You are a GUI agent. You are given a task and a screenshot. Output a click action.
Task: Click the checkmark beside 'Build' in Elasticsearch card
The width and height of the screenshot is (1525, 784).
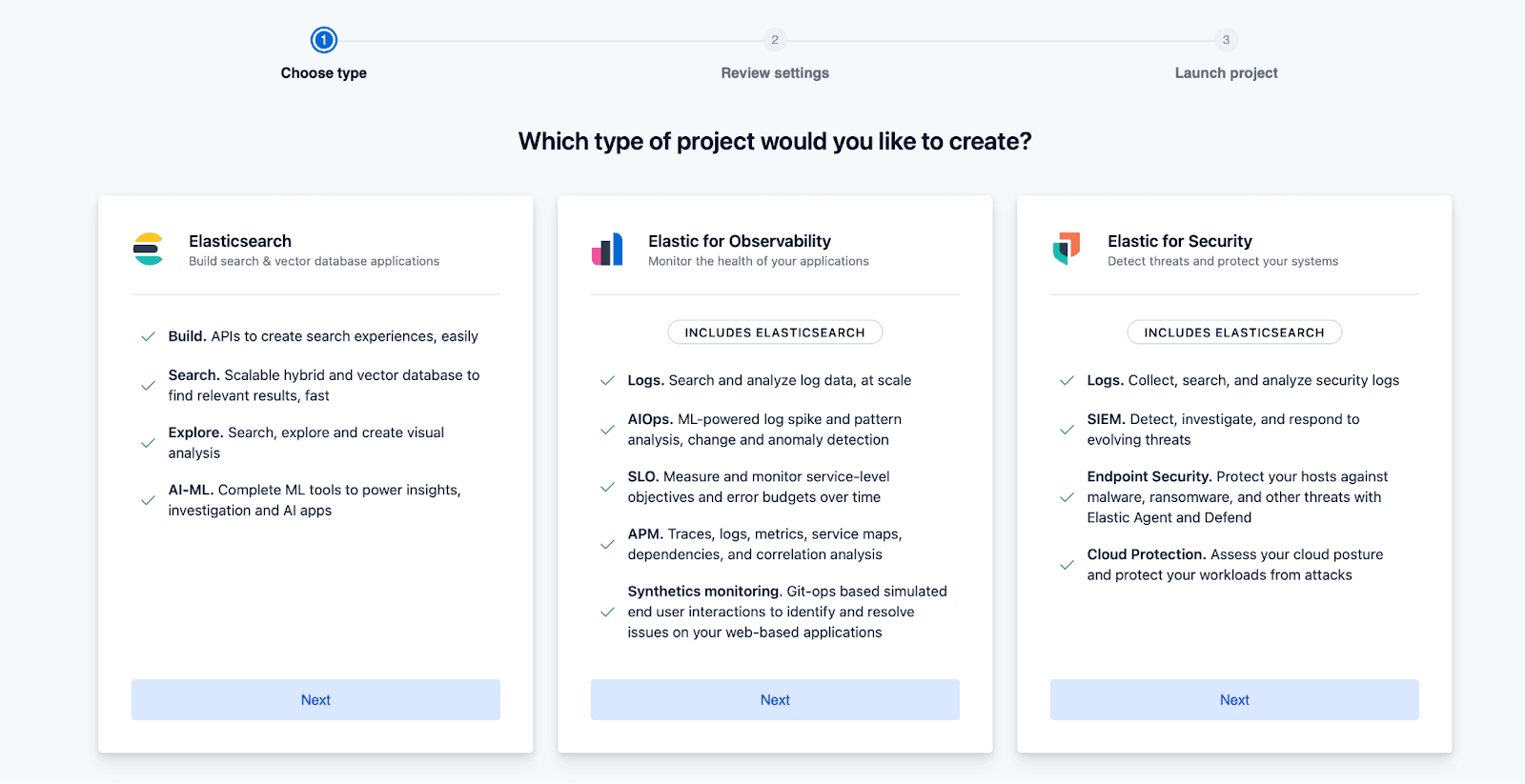(x=148, y=336)
